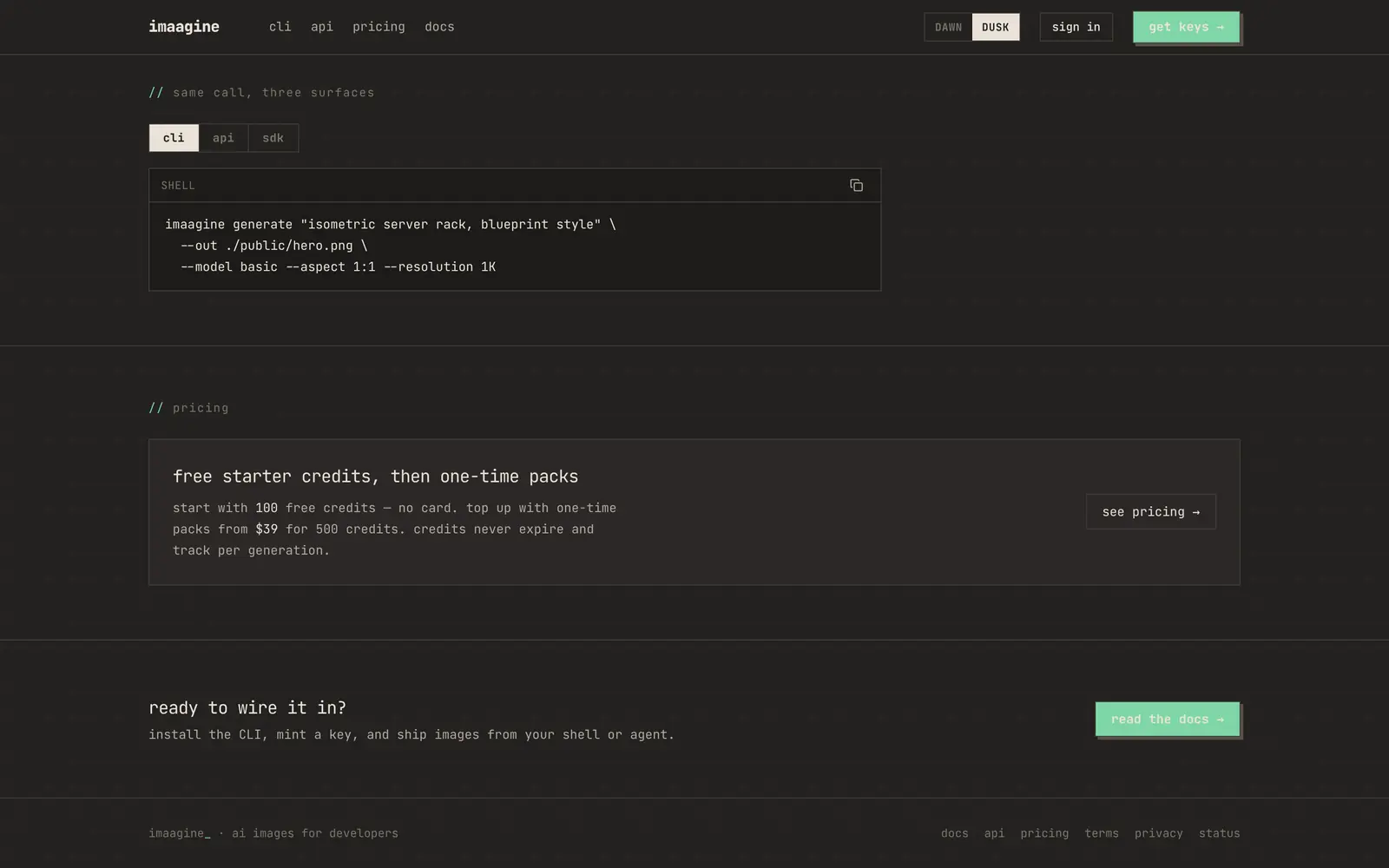Click the --out ./public/hero.png line

click(x=274, y=246)
